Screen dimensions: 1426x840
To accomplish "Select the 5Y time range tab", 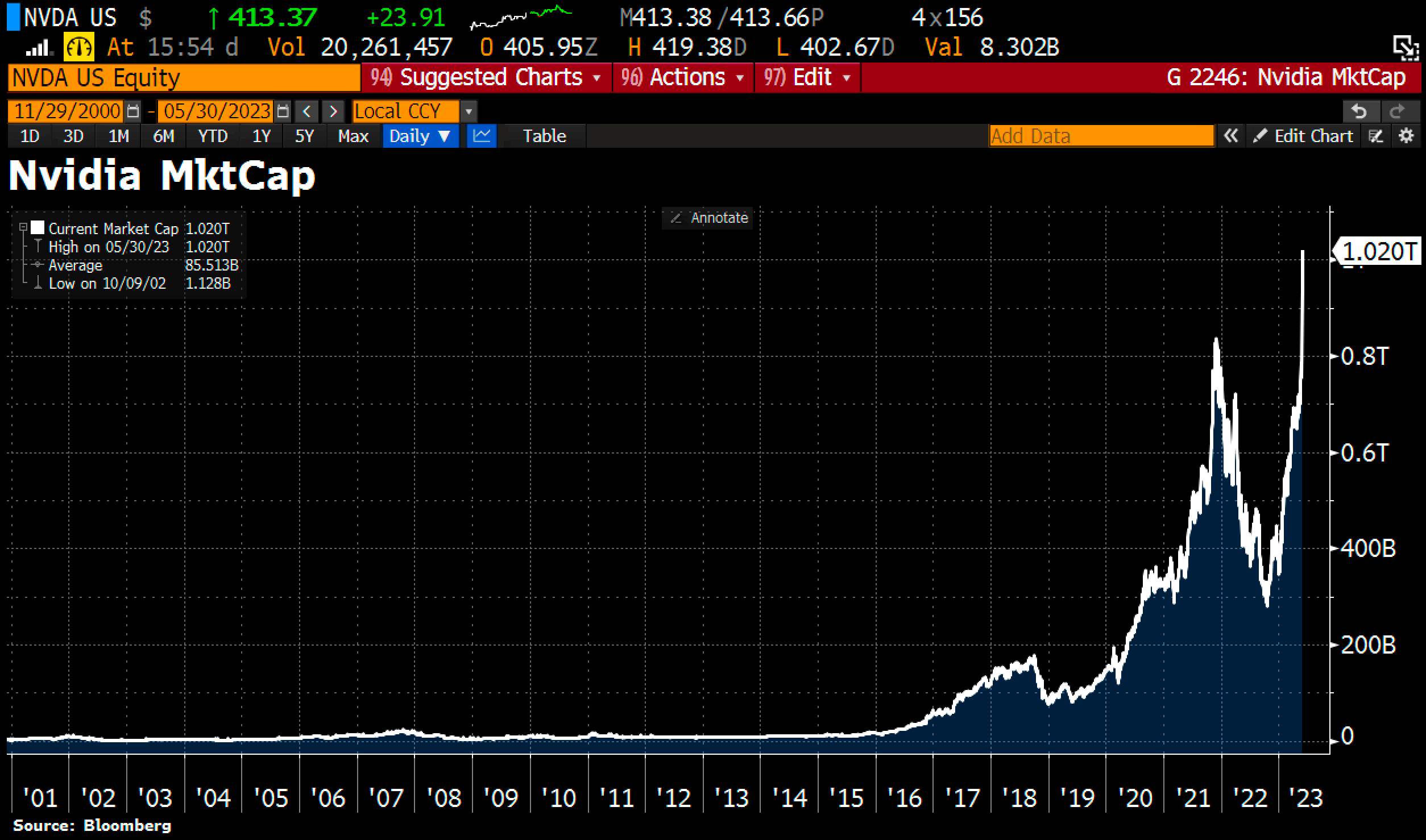I will pyautogui.click(x=304, y=136).
